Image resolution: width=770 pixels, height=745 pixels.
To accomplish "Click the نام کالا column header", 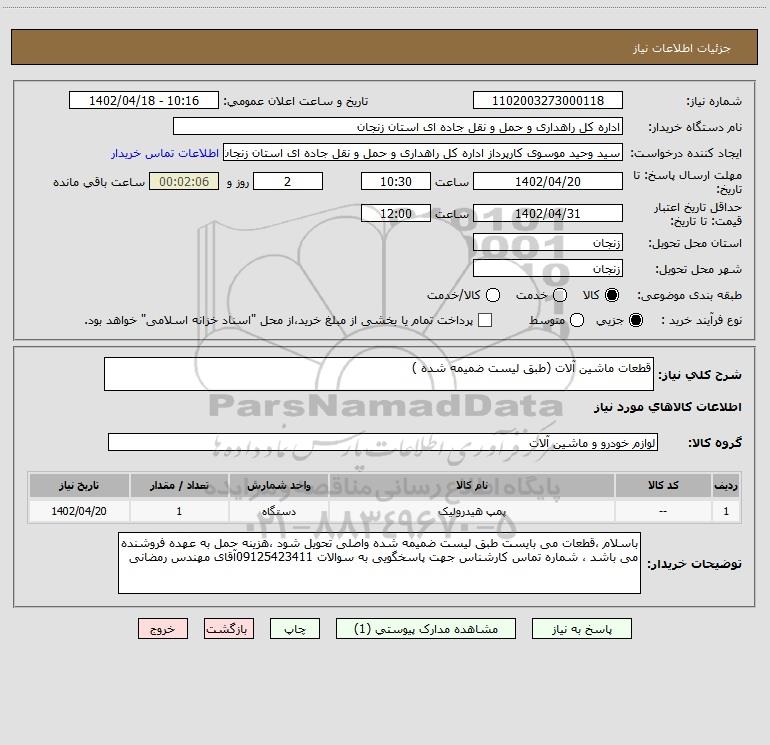I will click(x=472, y=485).
